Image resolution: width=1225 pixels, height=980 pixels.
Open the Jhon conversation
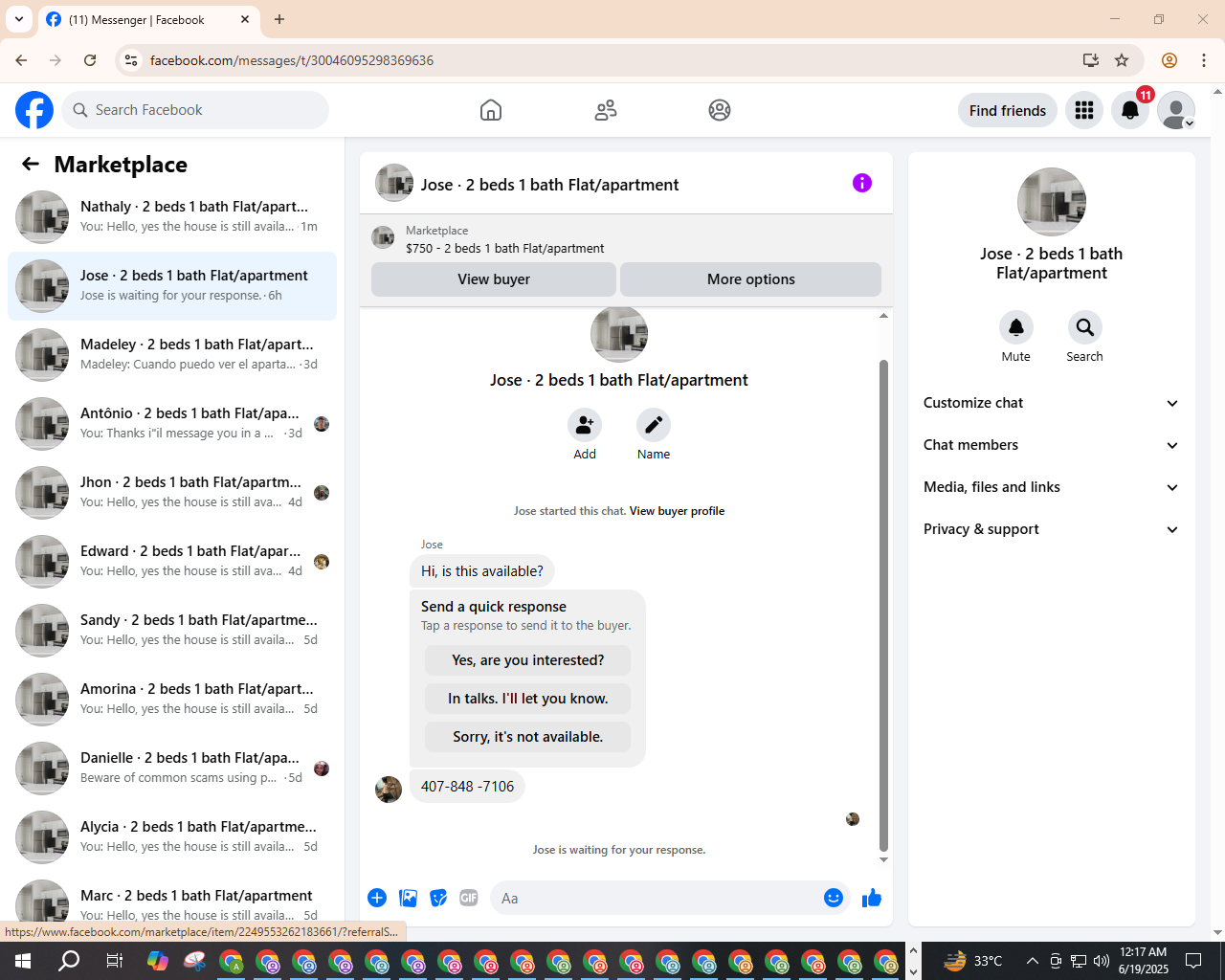pyautogui.click(x=172, y=493)
